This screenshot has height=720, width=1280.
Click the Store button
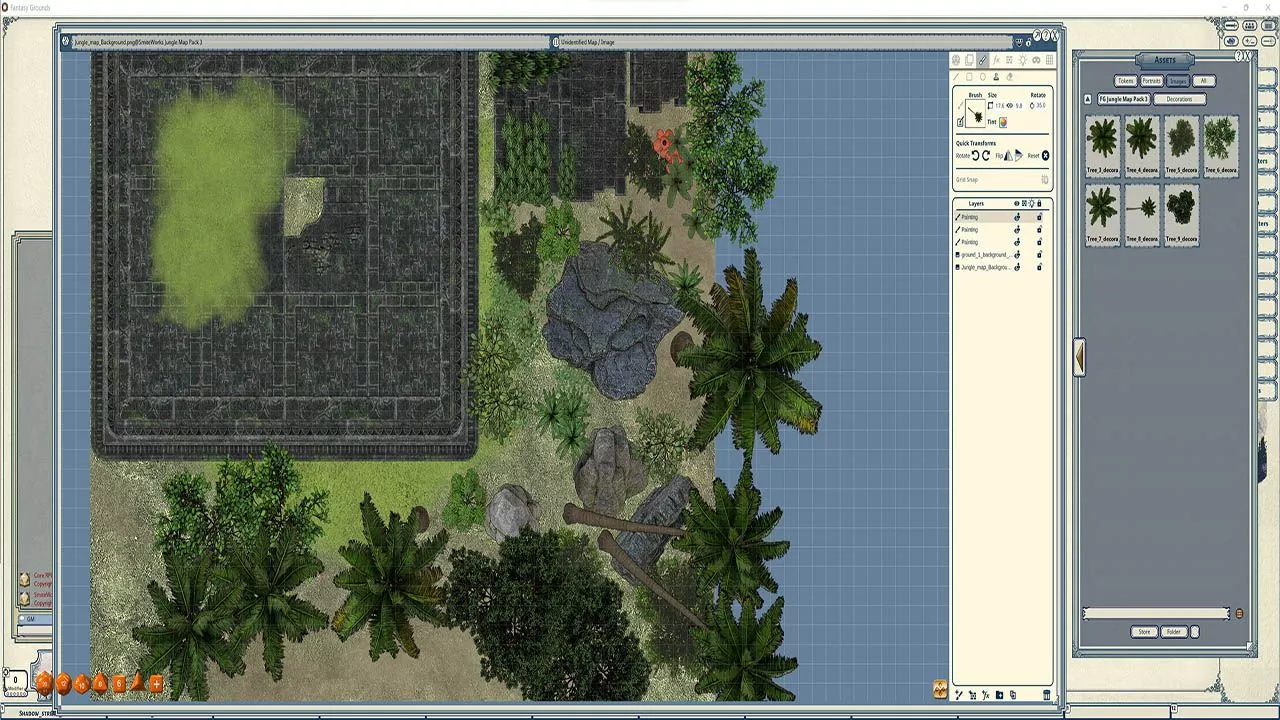[x=1144, y=632]
